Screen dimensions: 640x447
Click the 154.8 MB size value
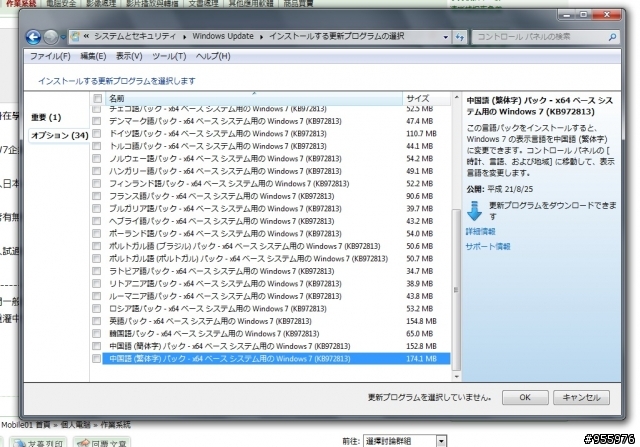click(x=421, y=321)
